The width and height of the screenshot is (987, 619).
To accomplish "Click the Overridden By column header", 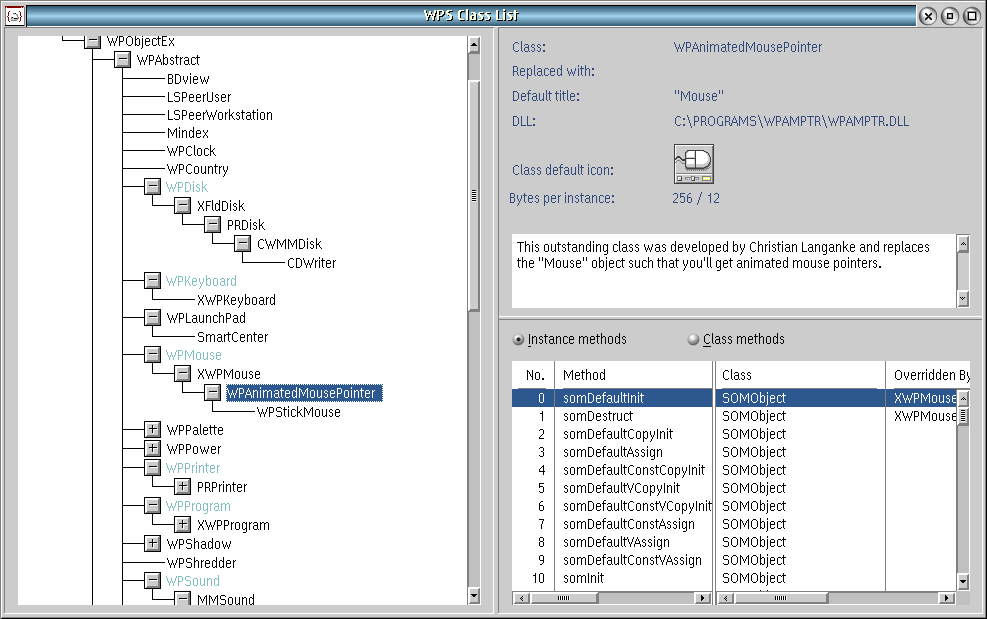I will pyautogui.click(x=928, y=375).
